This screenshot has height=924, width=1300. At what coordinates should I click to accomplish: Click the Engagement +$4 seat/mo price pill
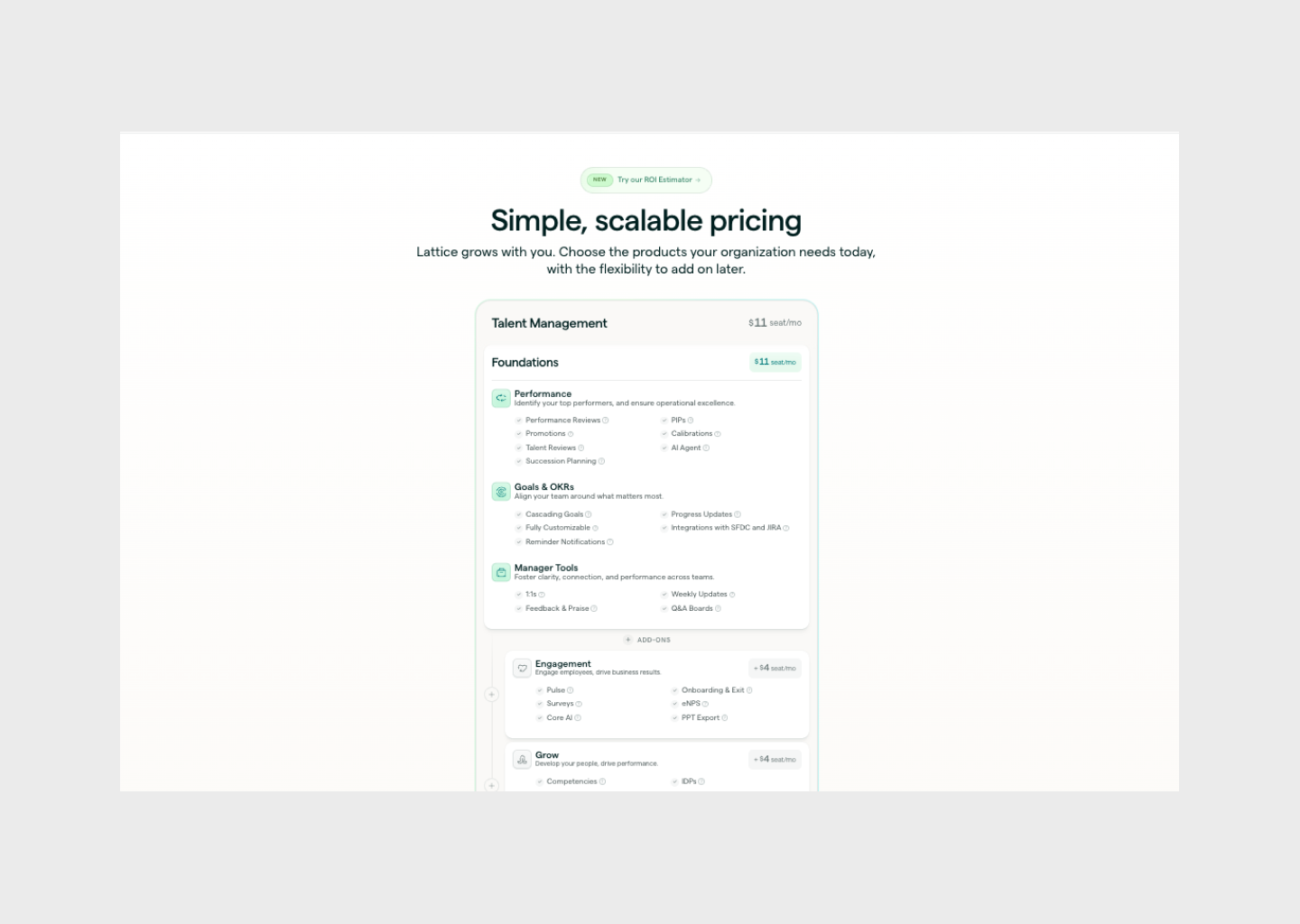click(775, 669)
